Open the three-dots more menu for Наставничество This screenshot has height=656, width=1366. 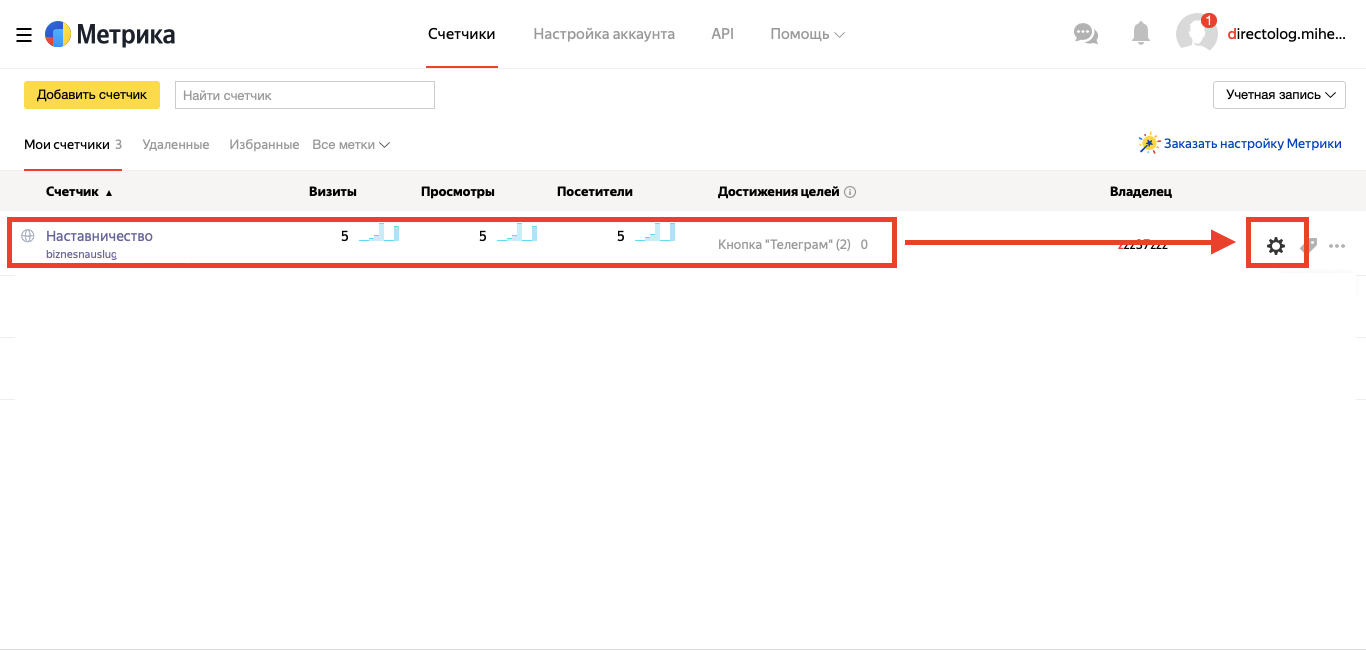tap(1337, 246)
